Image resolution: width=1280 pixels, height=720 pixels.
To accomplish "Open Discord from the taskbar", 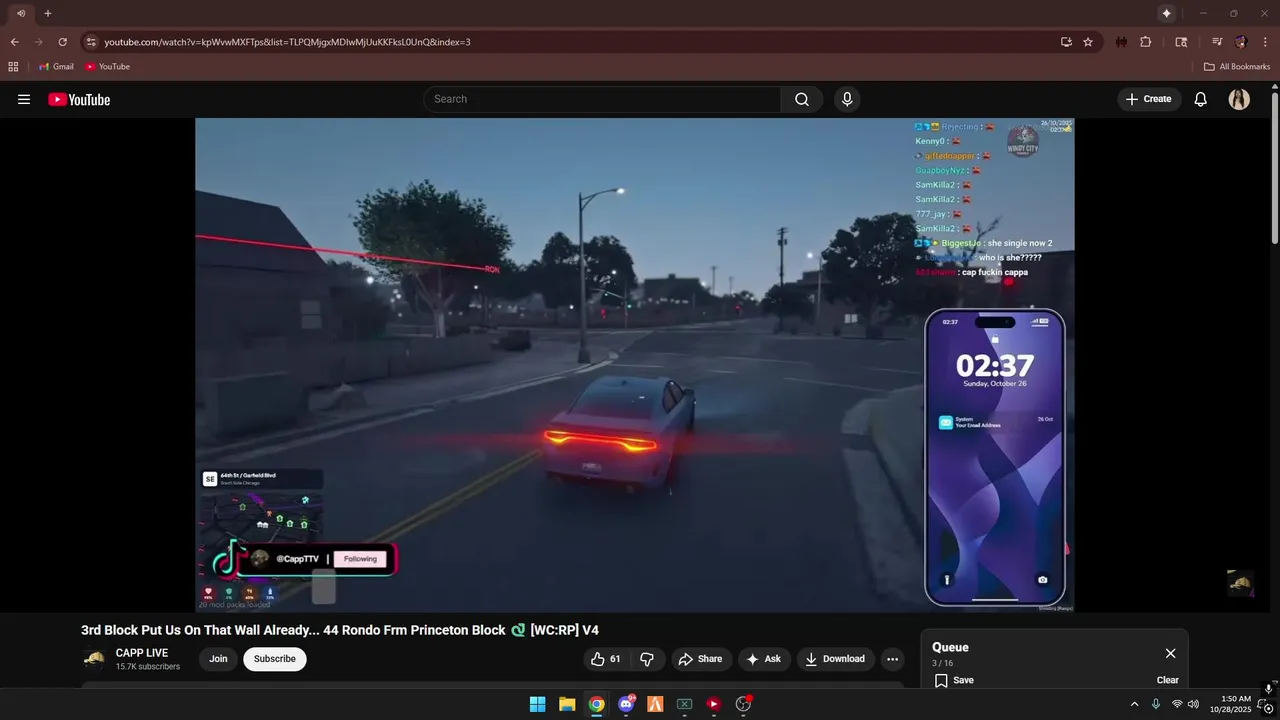I will point(626,704).
